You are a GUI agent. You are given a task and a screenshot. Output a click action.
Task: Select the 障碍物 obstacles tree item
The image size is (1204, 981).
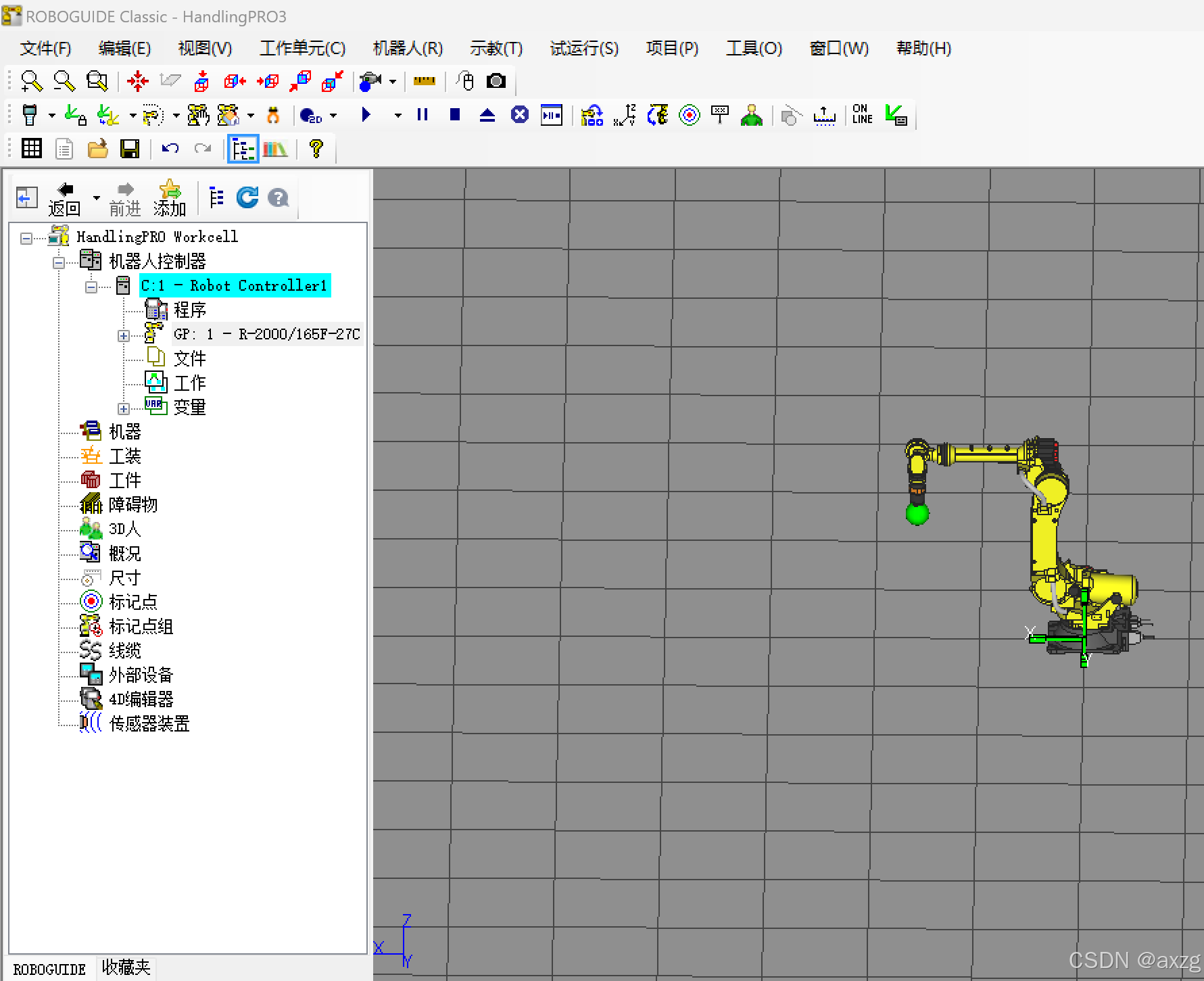coord(133,504)
